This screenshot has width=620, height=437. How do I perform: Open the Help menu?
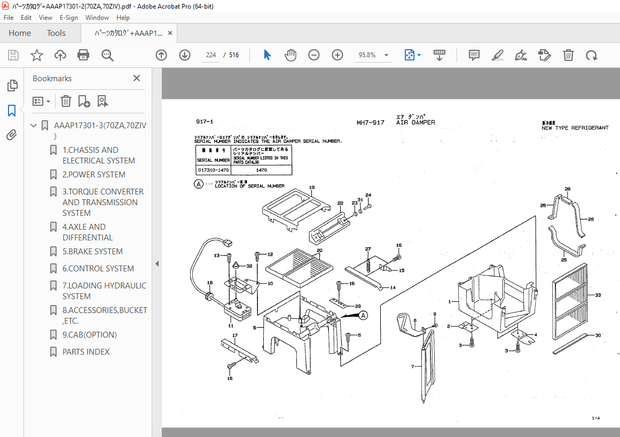click(123, 18)
